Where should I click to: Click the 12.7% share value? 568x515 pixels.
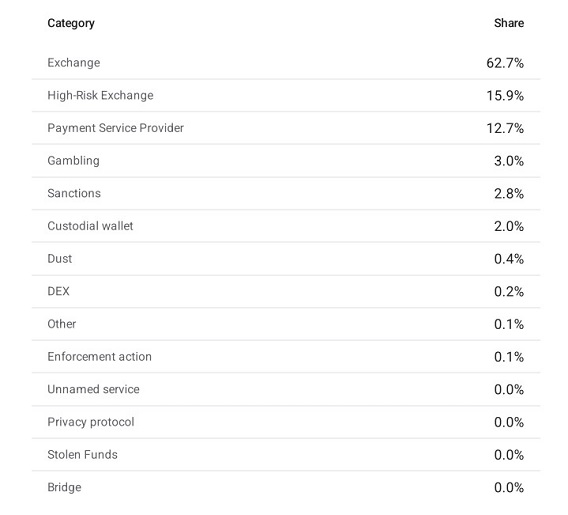tap(505, 129)
